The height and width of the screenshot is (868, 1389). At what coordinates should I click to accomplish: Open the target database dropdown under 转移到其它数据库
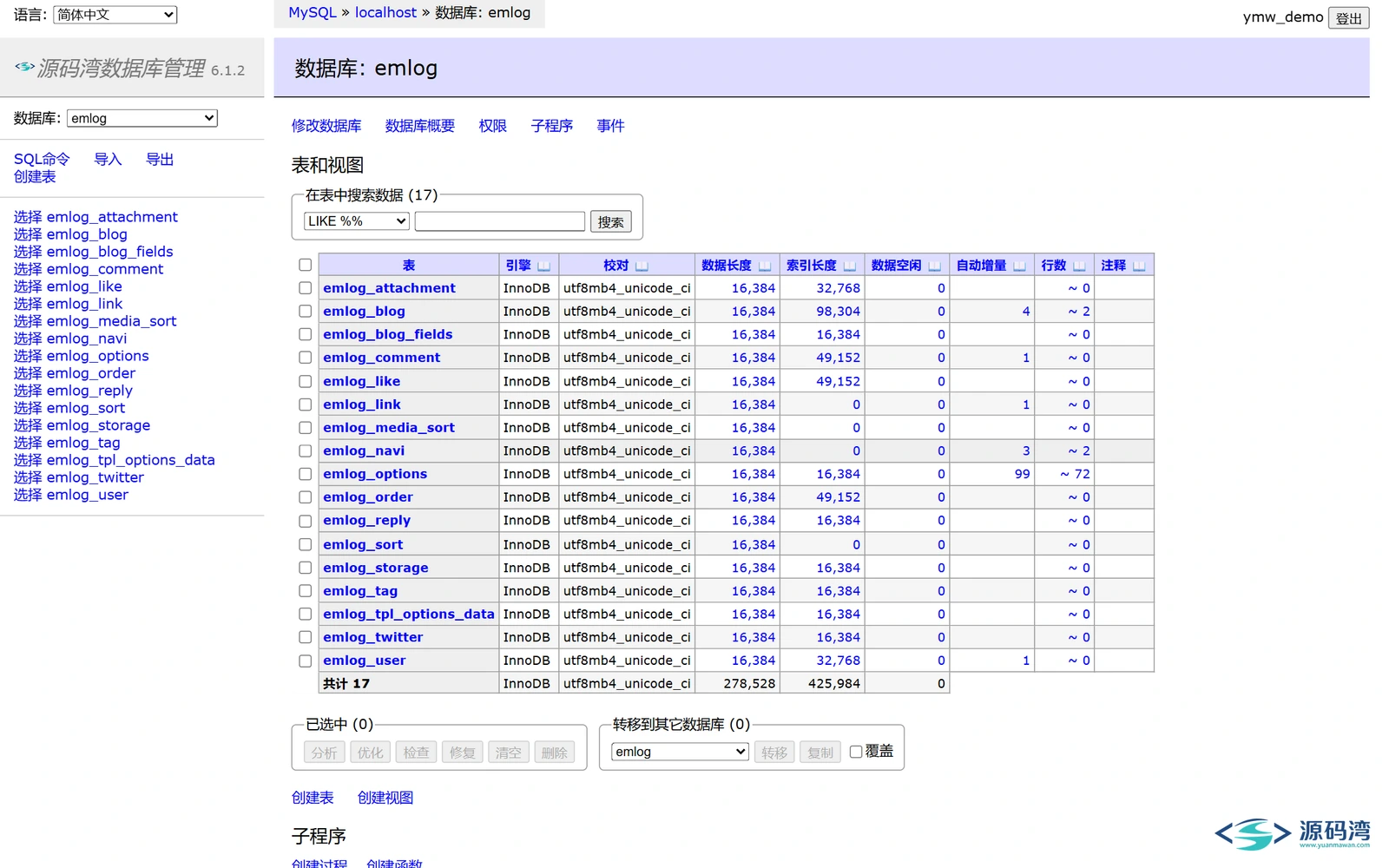681,752
